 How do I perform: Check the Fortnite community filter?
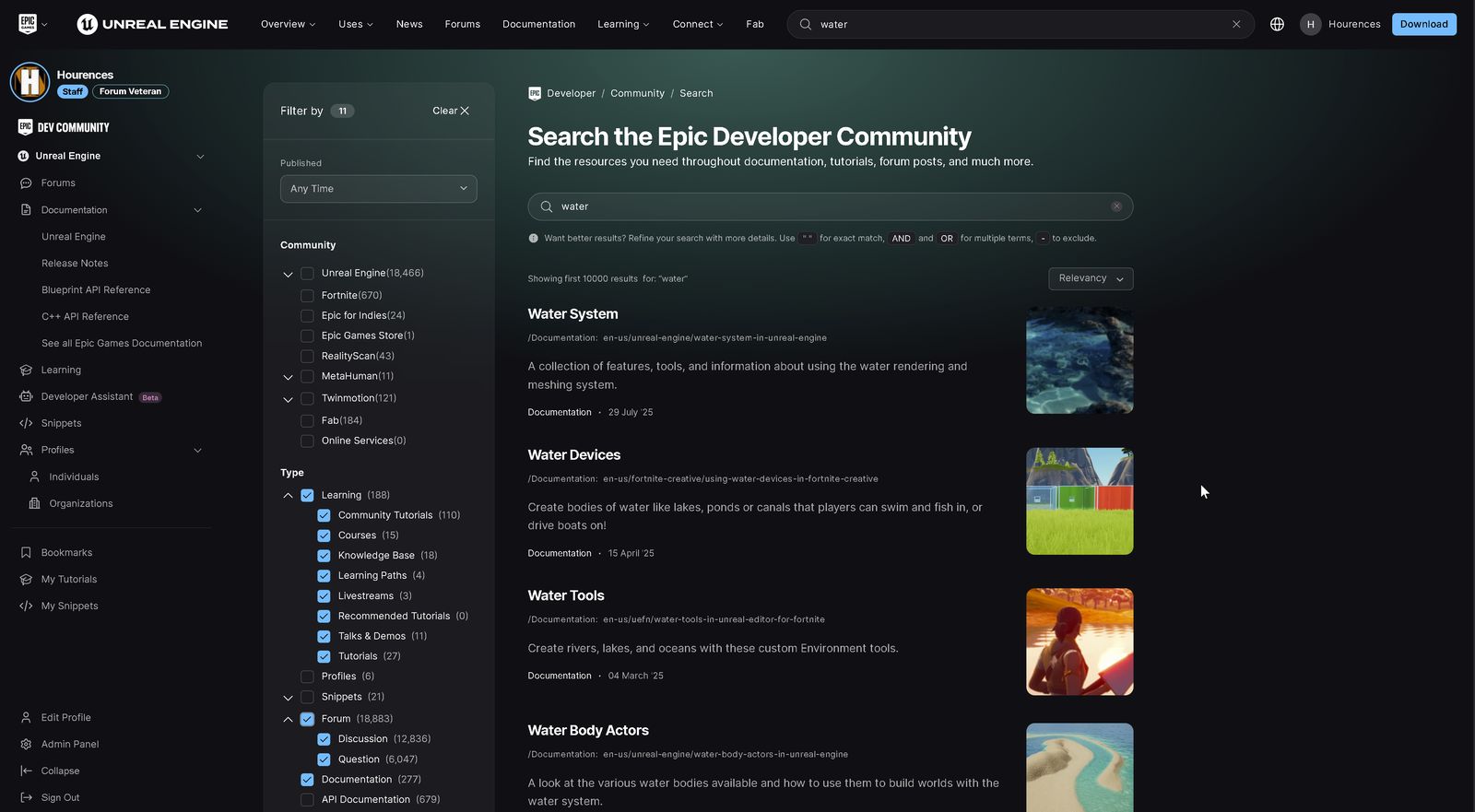[308, 296]
